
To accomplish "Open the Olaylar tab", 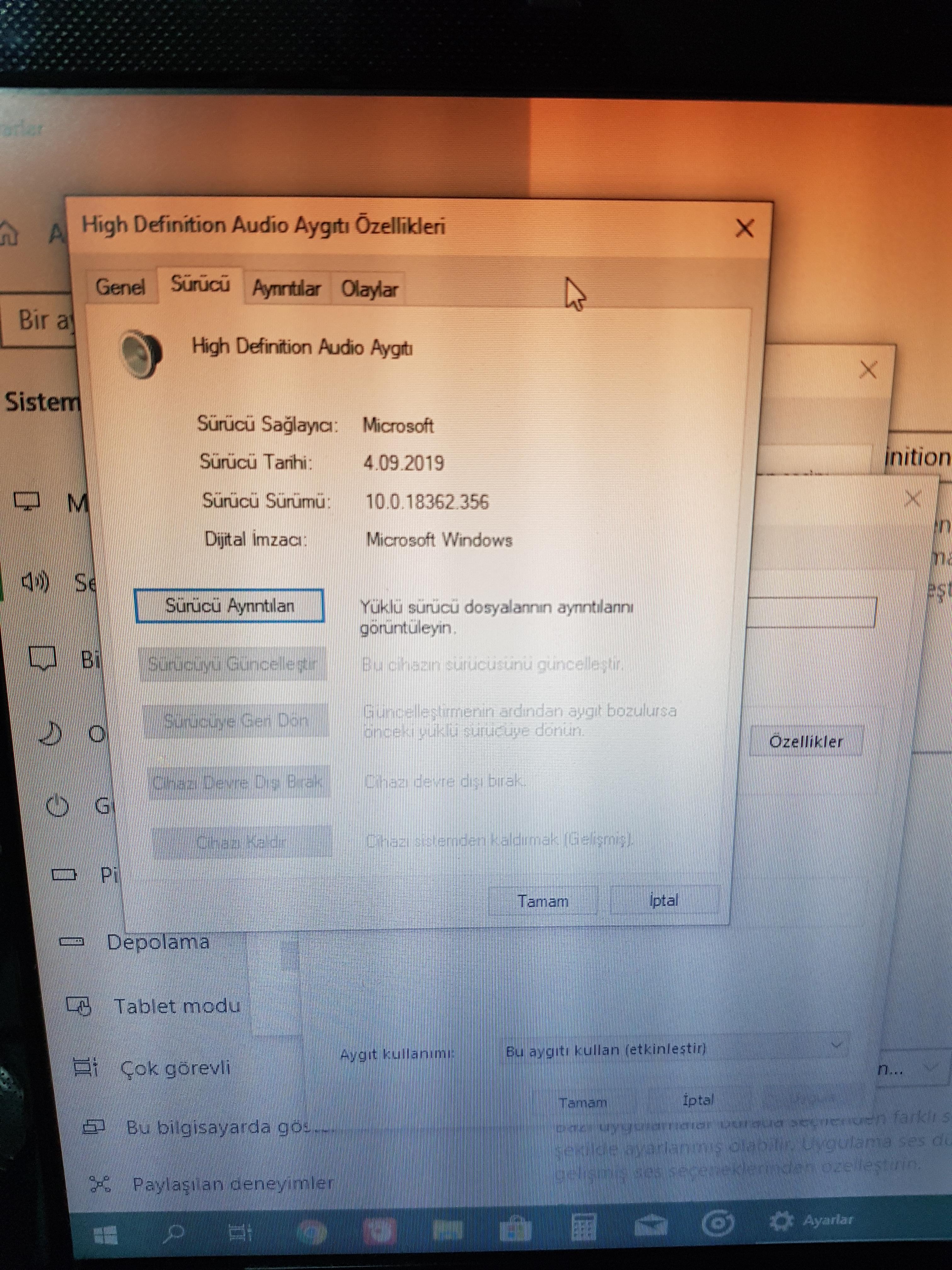I will click(369, 289).
